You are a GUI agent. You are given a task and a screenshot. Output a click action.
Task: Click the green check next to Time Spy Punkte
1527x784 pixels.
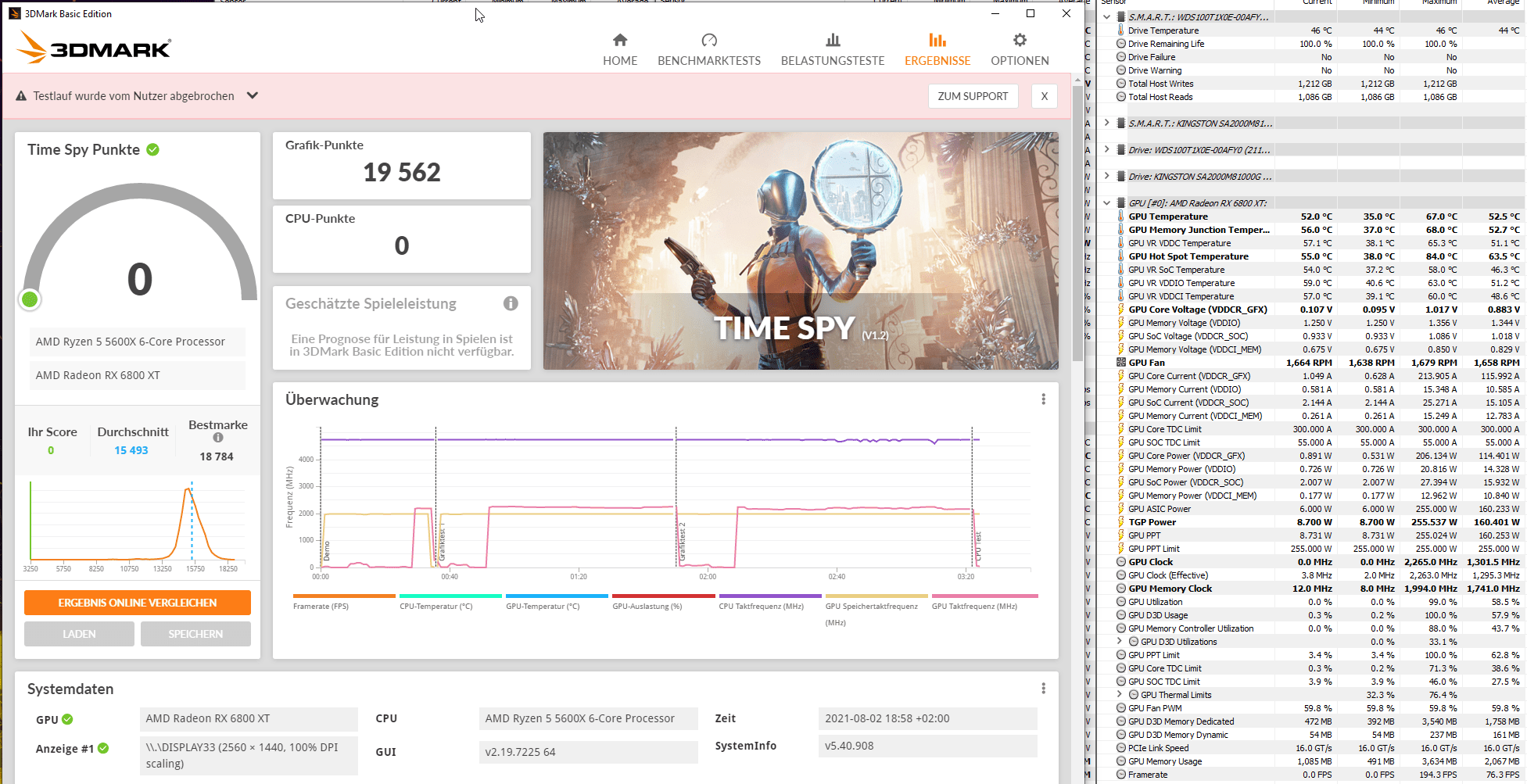click(153, 149)
